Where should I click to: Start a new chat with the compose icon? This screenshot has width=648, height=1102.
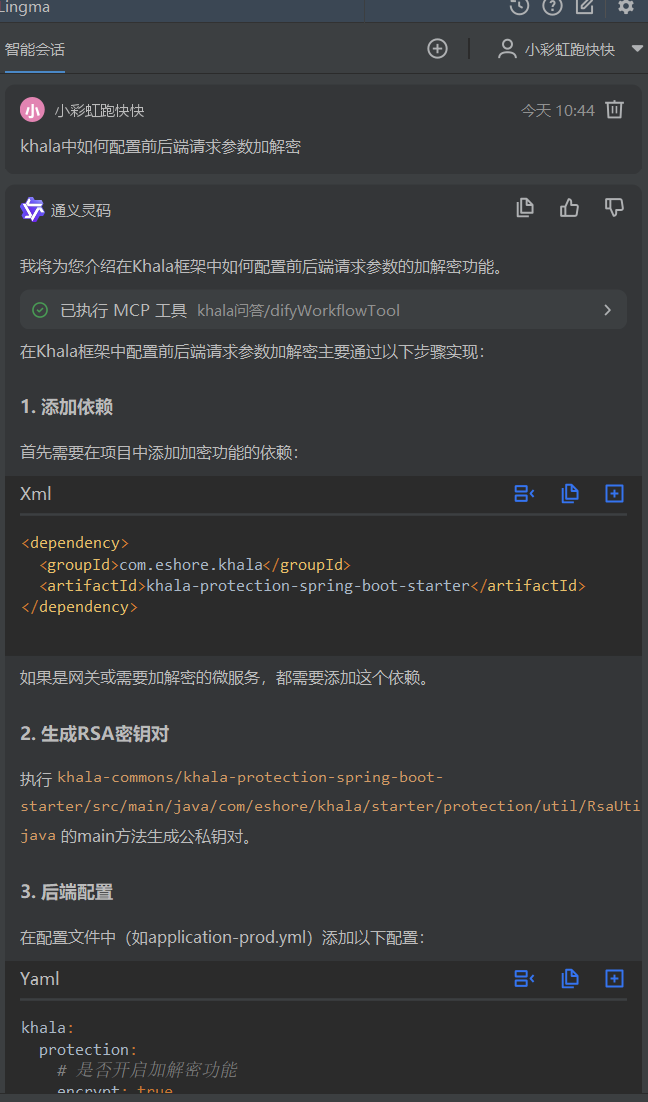click(584, 8)
